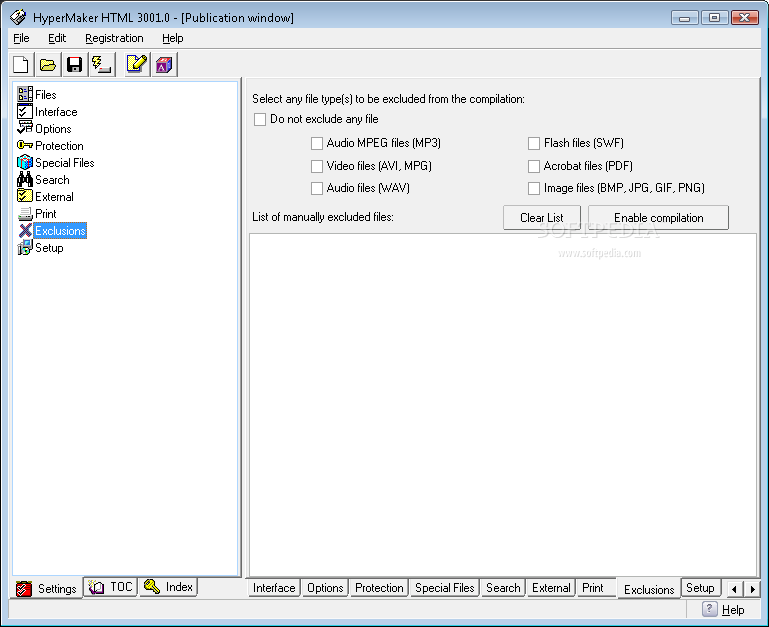The height and width of the screenshot is (627, 769).
Task: Tick the Audio files (WAV) checkbox
Action: (x=317, y=188)
